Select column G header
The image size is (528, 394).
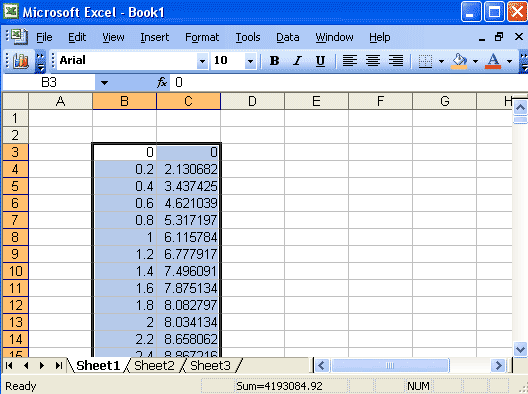point(444,101)
